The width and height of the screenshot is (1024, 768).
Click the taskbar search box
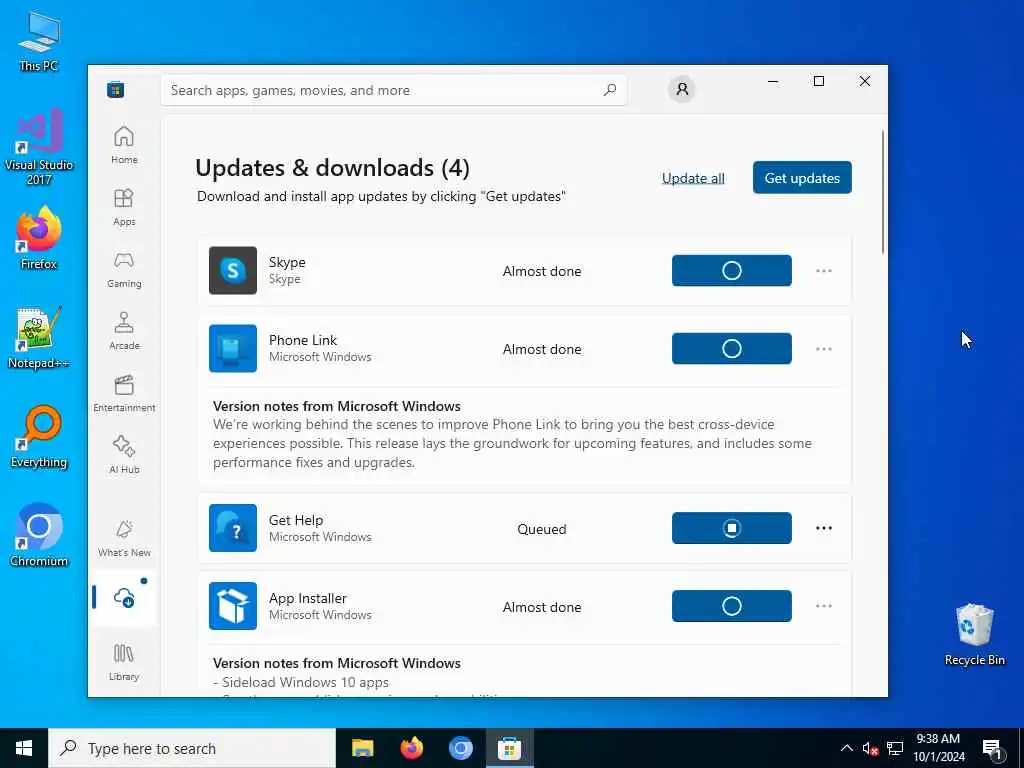pos(192,748)
